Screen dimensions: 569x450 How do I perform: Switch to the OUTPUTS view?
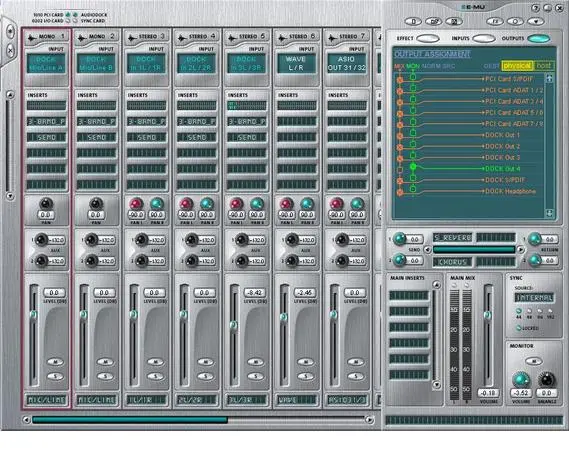[x=539, y=38]
